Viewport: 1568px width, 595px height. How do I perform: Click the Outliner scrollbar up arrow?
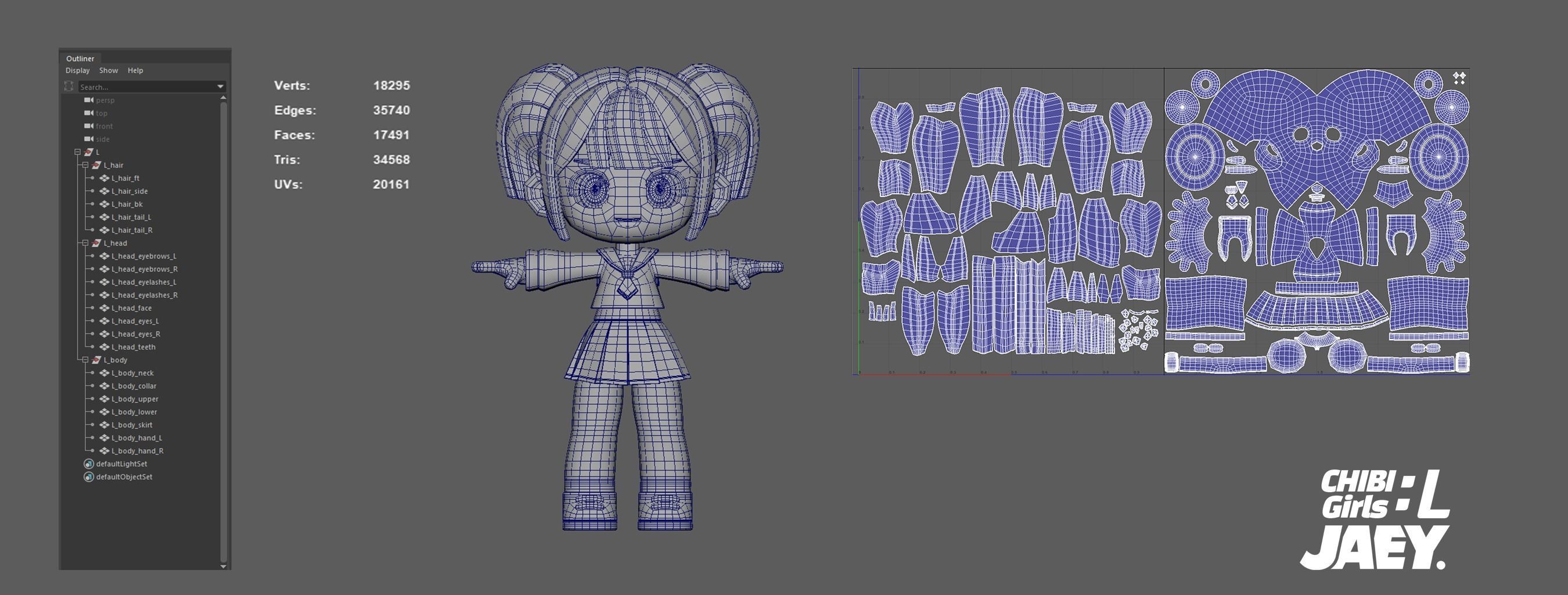224,98
